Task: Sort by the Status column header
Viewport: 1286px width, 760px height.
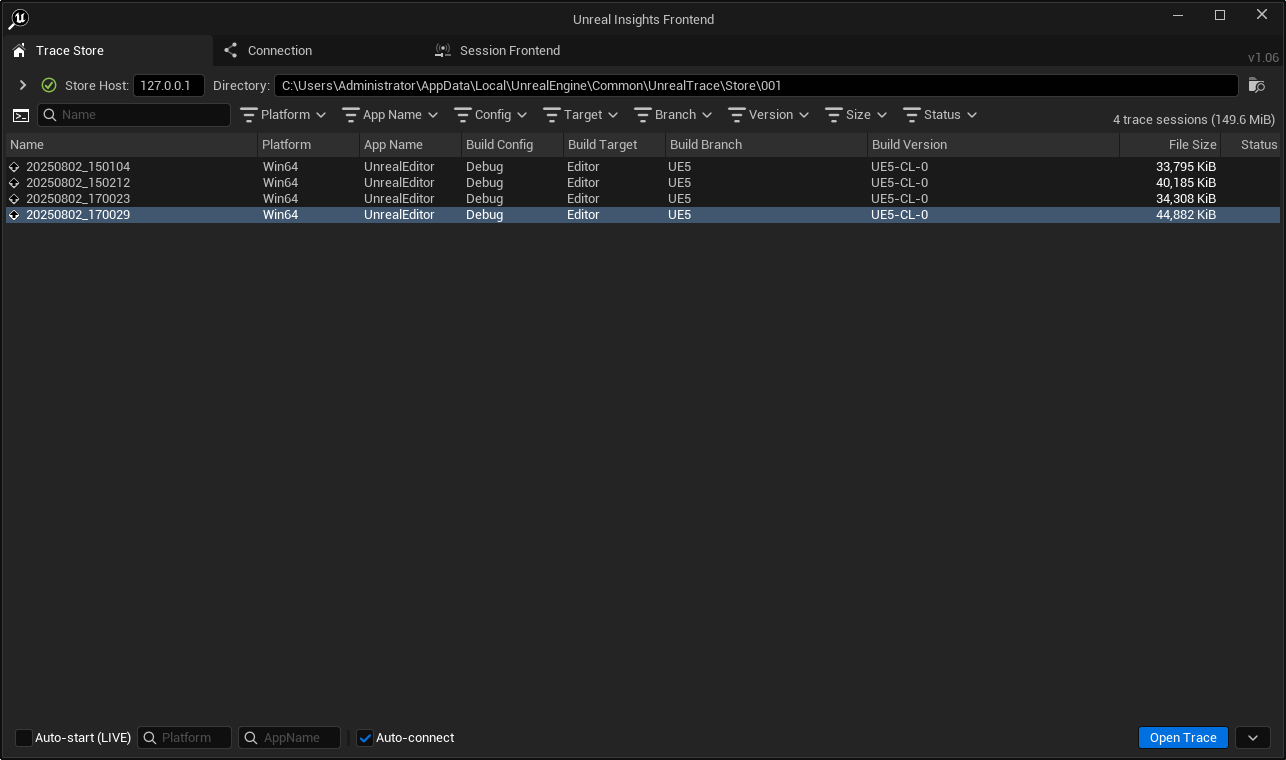Action: point(1251,145)
